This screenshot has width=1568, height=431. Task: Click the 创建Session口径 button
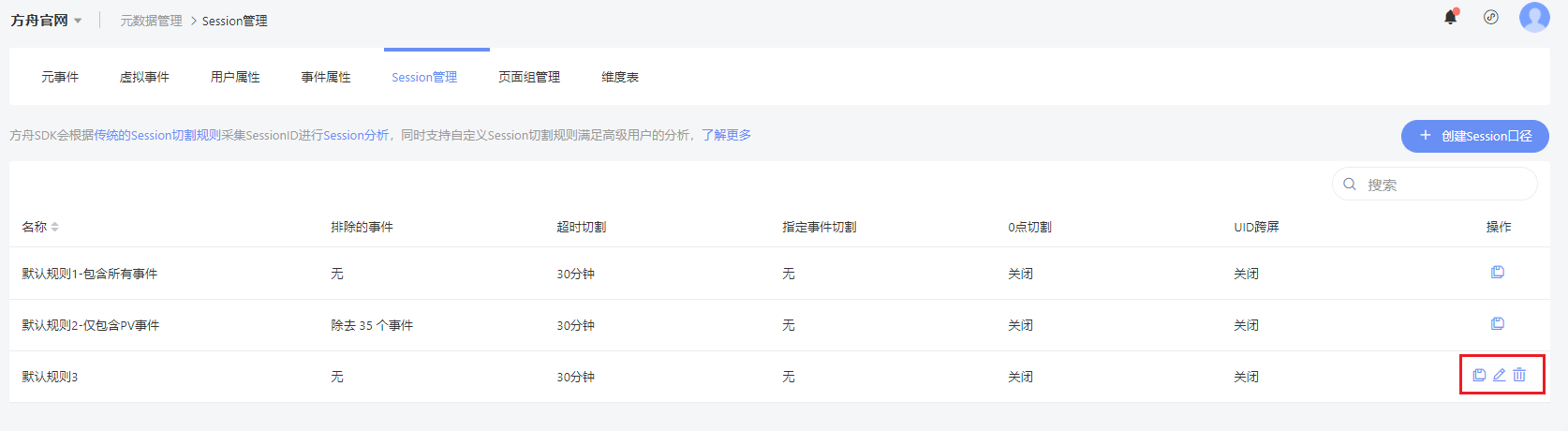pyautogui.click(x=1475, y=136)
